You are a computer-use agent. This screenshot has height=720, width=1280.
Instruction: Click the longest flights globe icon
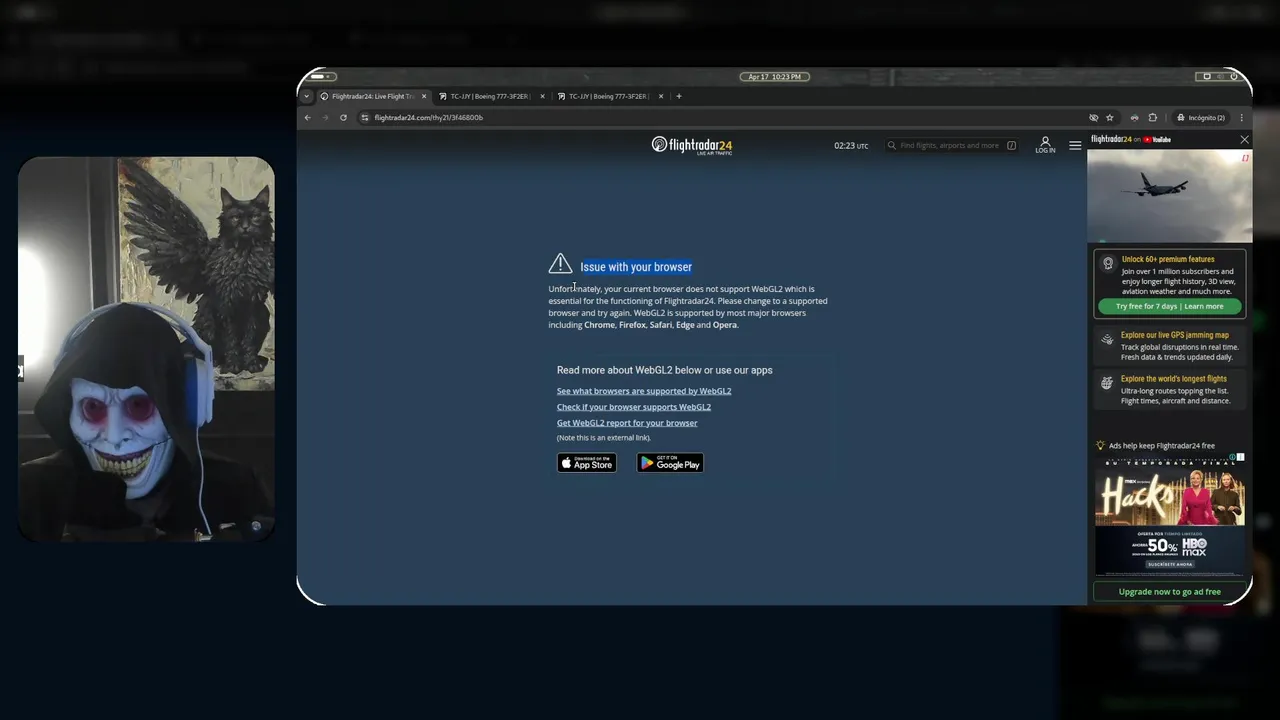pos(1107,383)
